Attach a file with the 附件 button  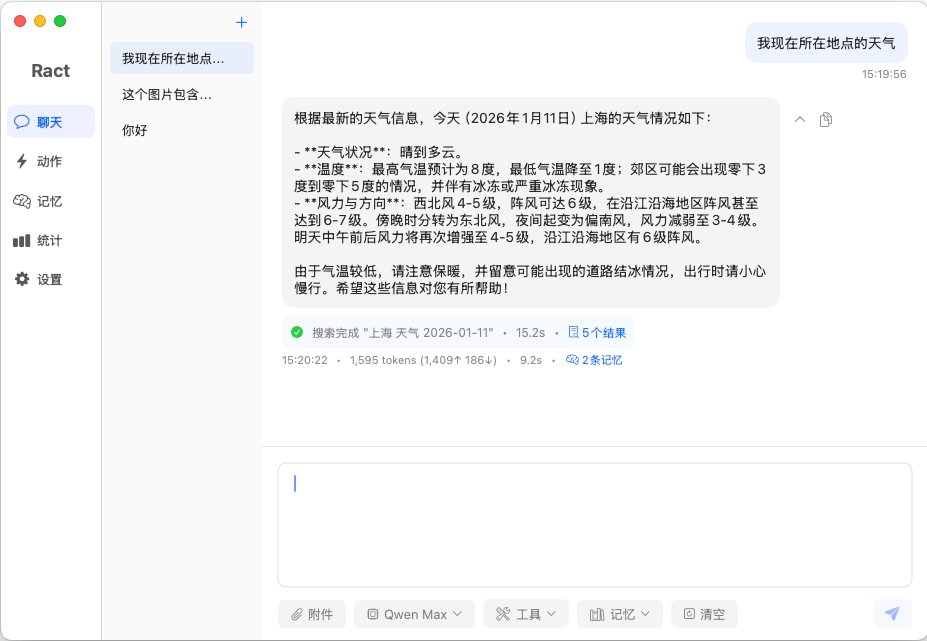[x=312, y=614]
